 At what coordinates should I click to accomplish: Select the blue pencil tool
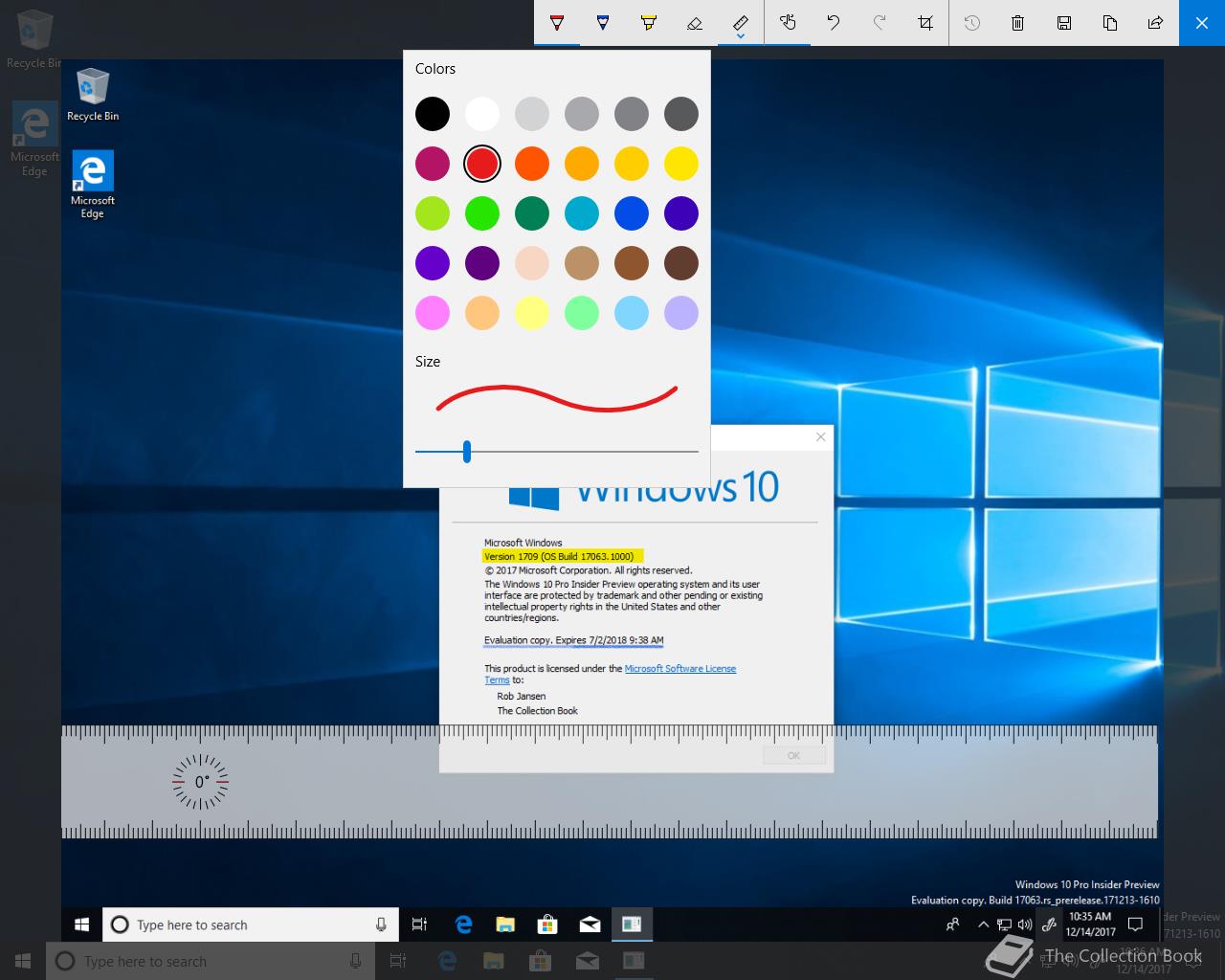pyautogui.click(x=603, y=22)
